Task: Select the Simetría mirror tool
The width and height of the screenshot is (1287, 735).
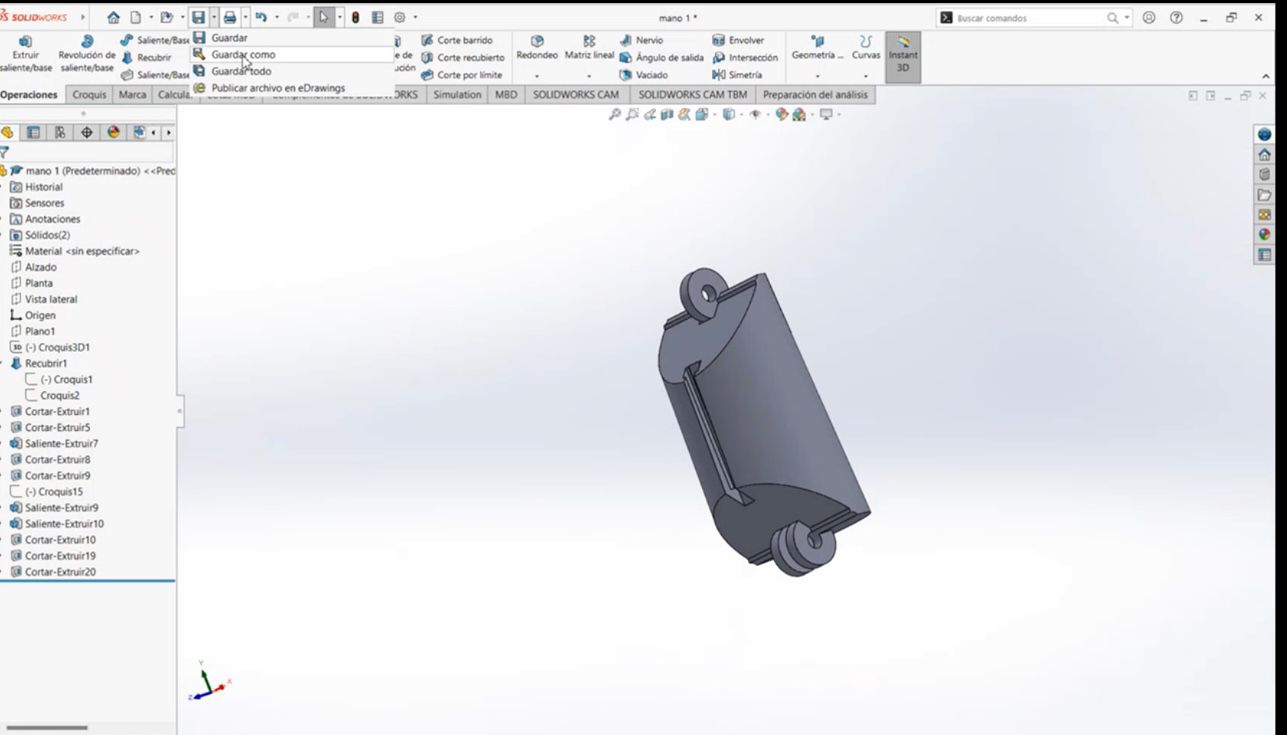Action: [737, 75]
